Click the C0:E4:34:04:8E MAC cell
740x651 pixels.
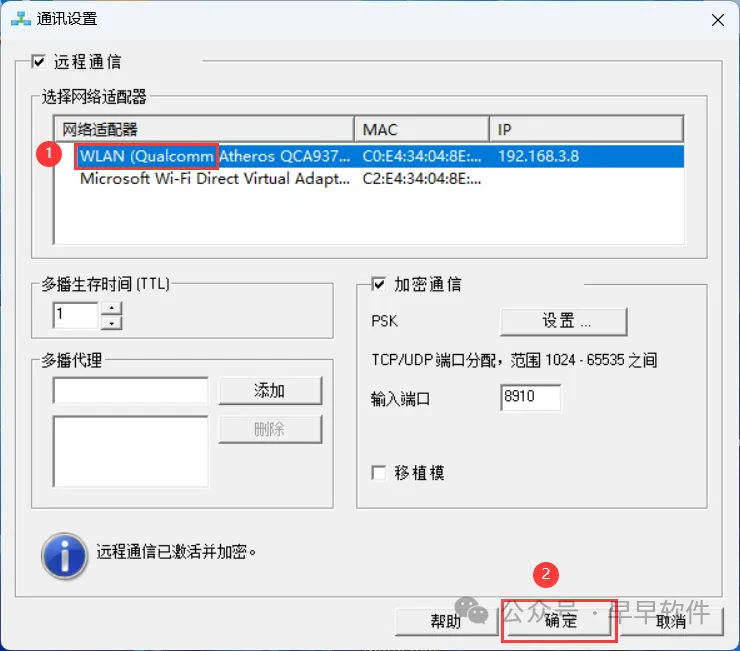point(422,156)
